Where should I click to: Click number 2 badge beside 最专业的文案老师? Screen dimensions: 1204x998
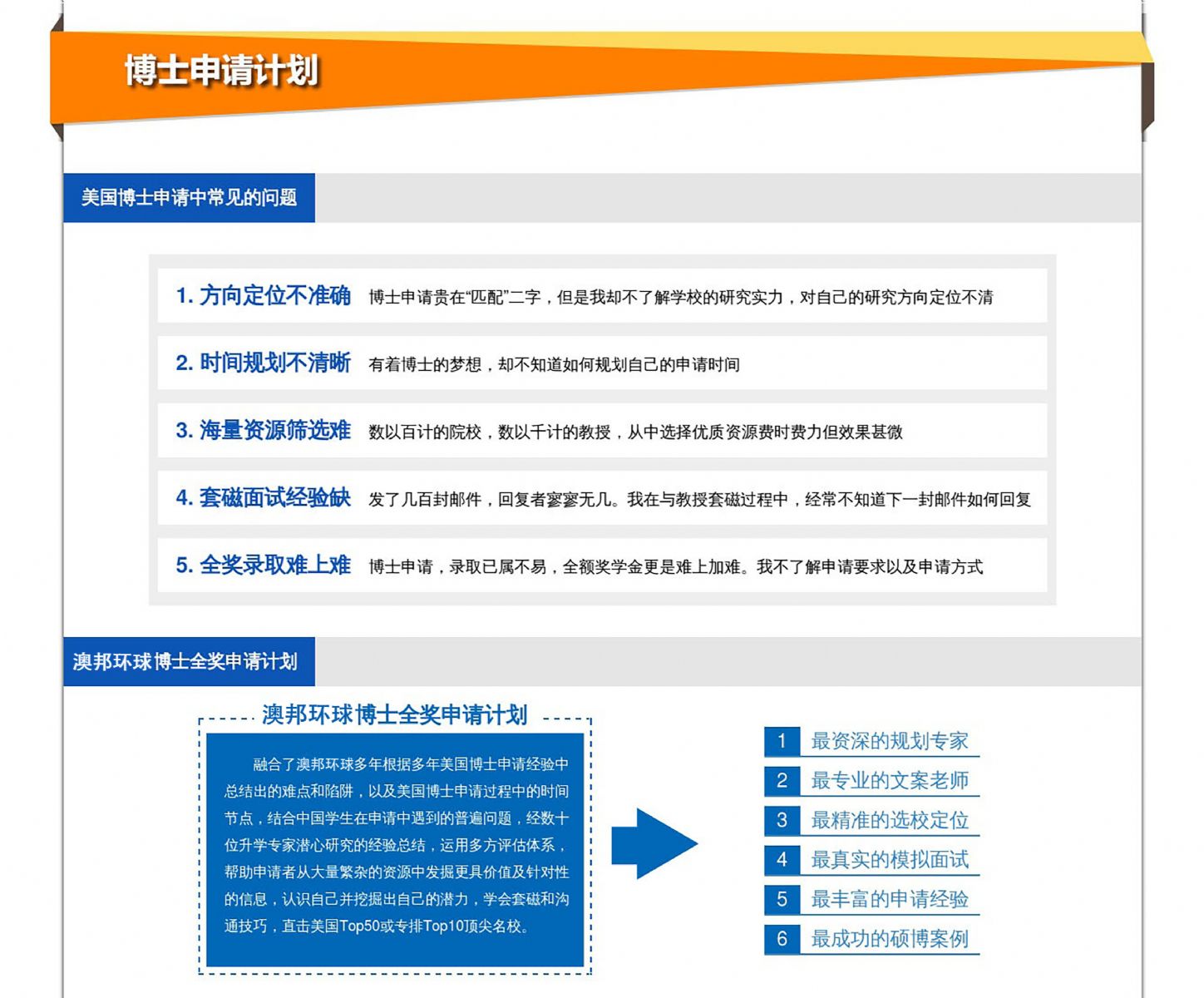pos(782,781)
